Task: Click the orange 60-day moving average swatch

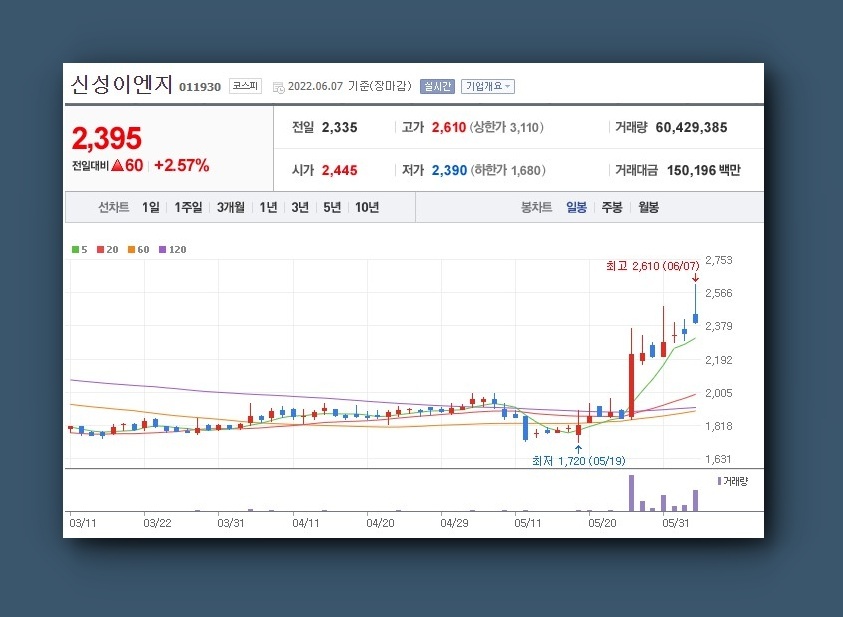Action: [x=131, y=249]
